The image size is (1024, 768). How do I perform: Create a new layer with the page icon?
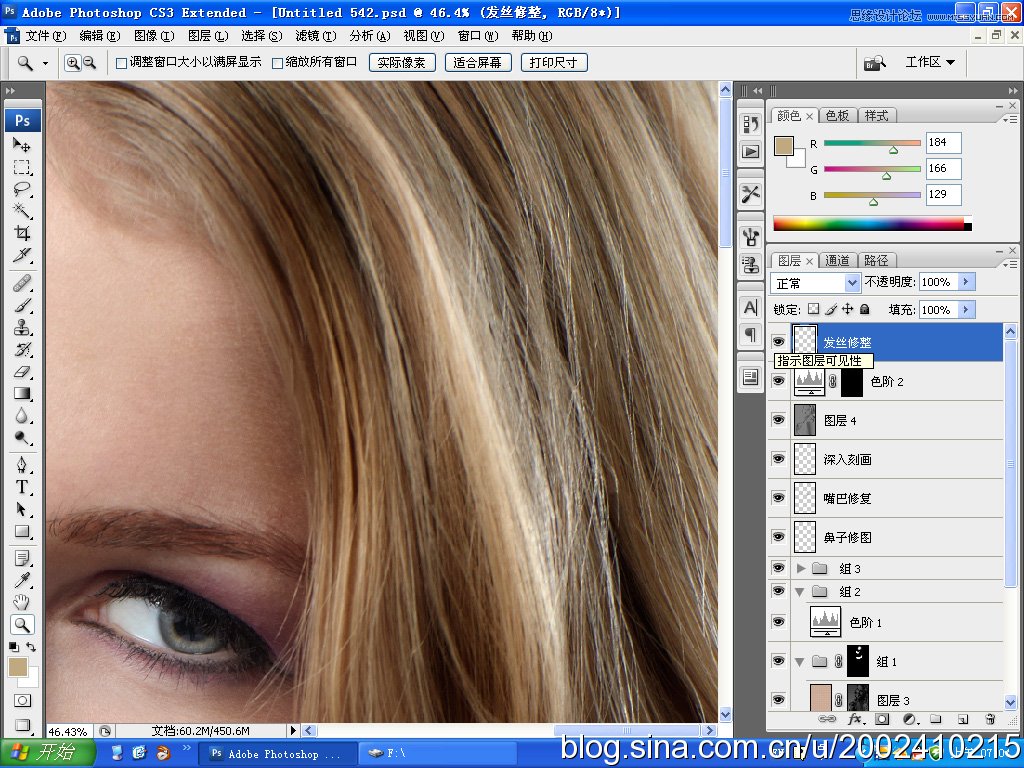[x=963, y=719]
